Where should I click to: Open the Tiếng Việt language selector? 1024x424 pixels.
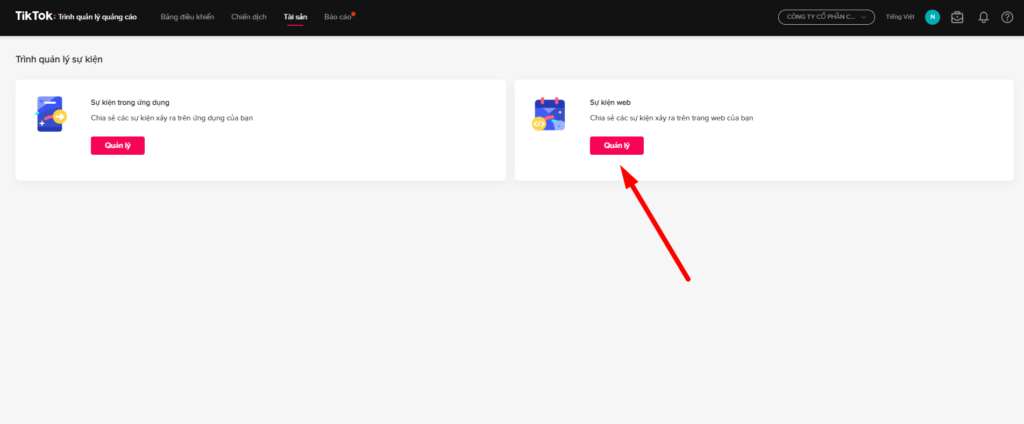tap(900, 17)
